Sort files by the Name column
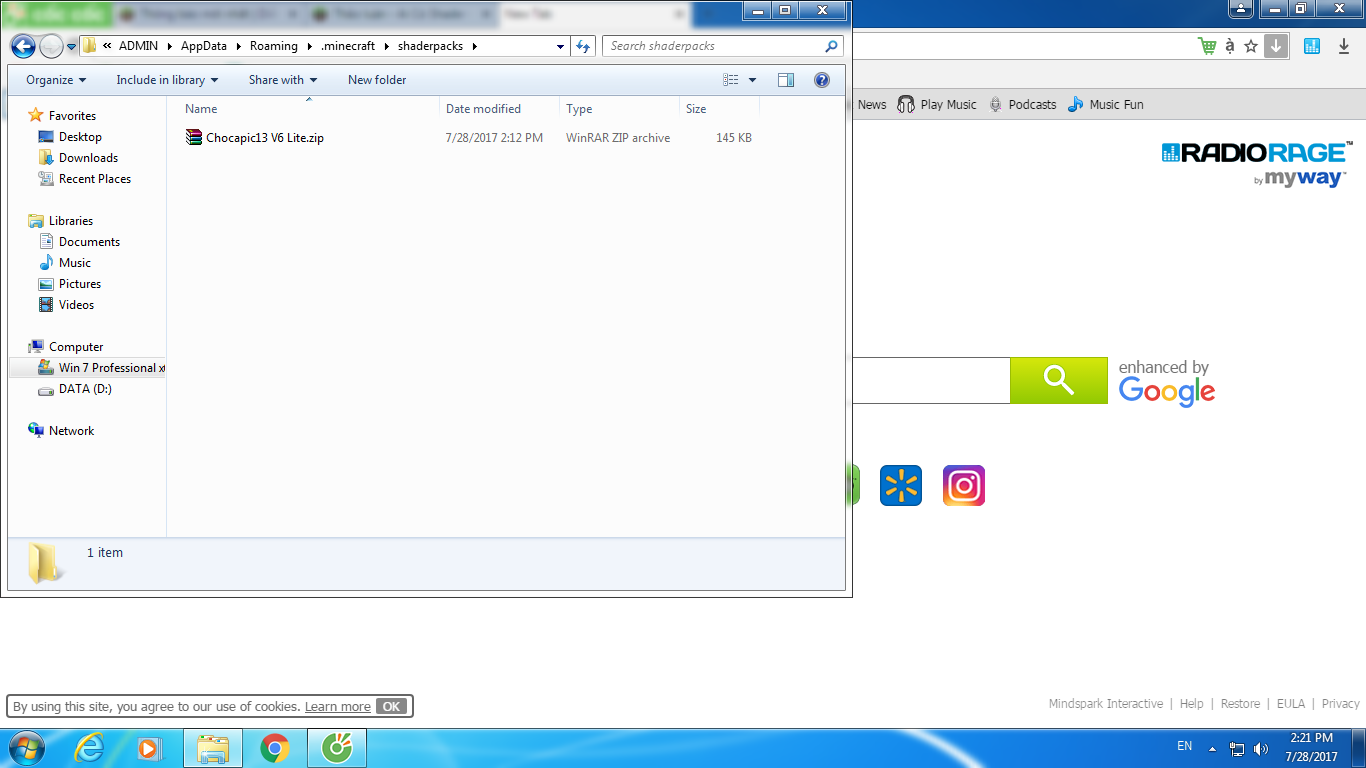Screen dimensions: 1366x768 pos(309,109)
